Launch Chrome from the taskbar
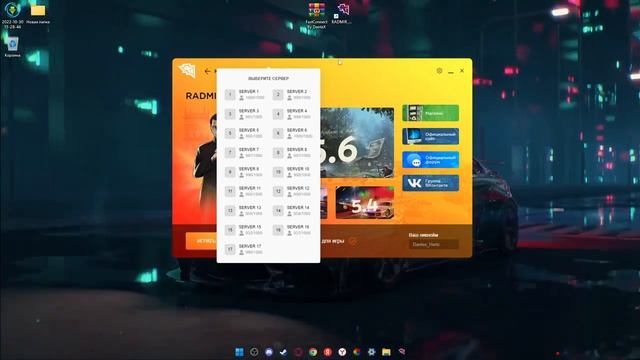The height and width of the screenshot is (360, 640). 313,352
